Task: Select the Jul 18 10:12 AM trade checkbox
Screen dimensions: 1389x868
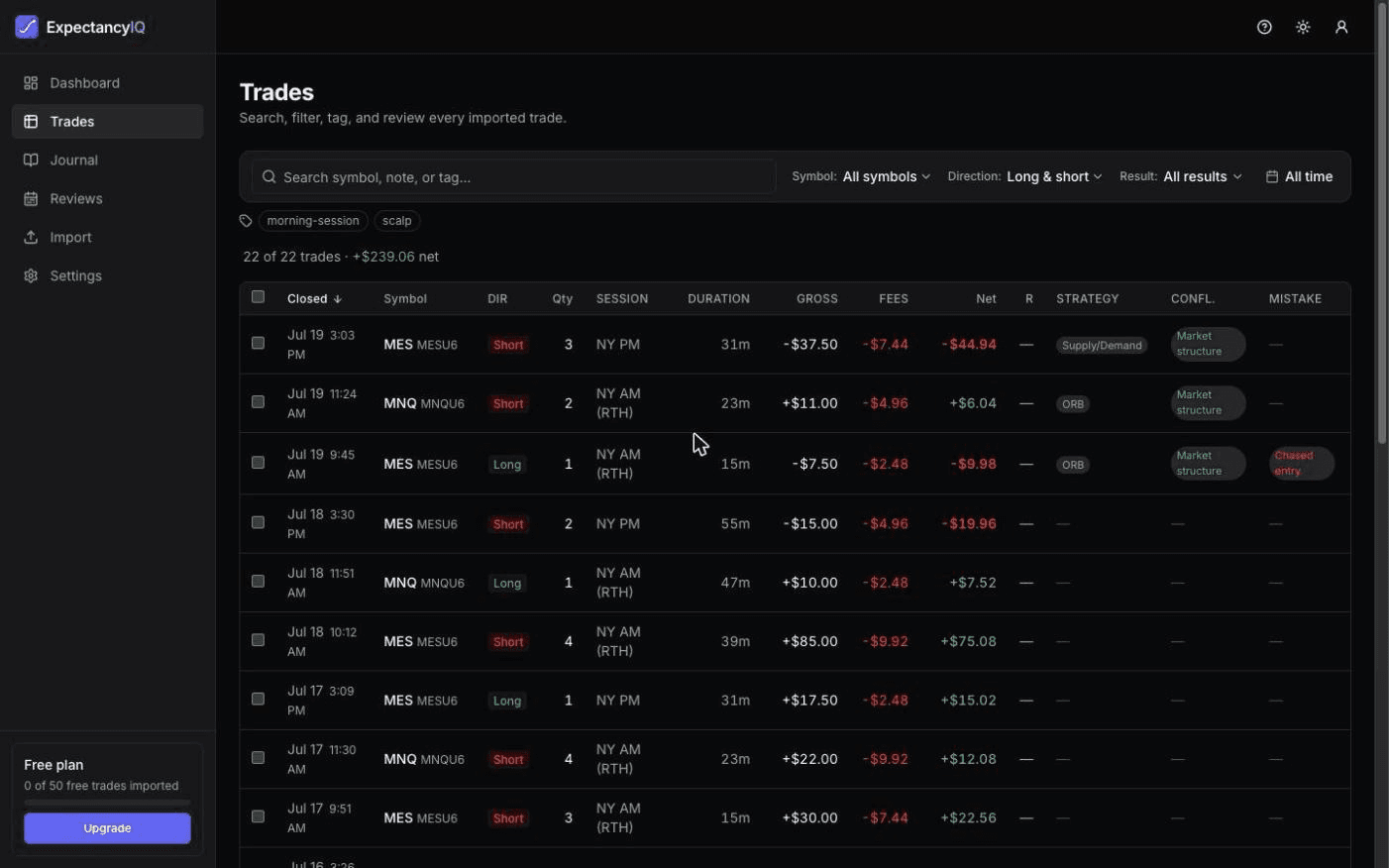Action: pyautogui.click(x=258, y=640)
